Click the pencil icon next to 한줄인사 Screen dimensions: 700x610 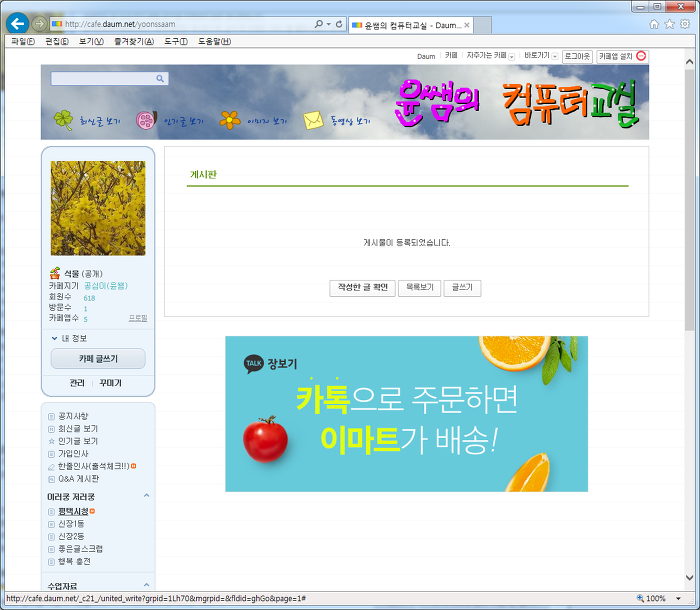pyautogui.click(x=51, y=467)
